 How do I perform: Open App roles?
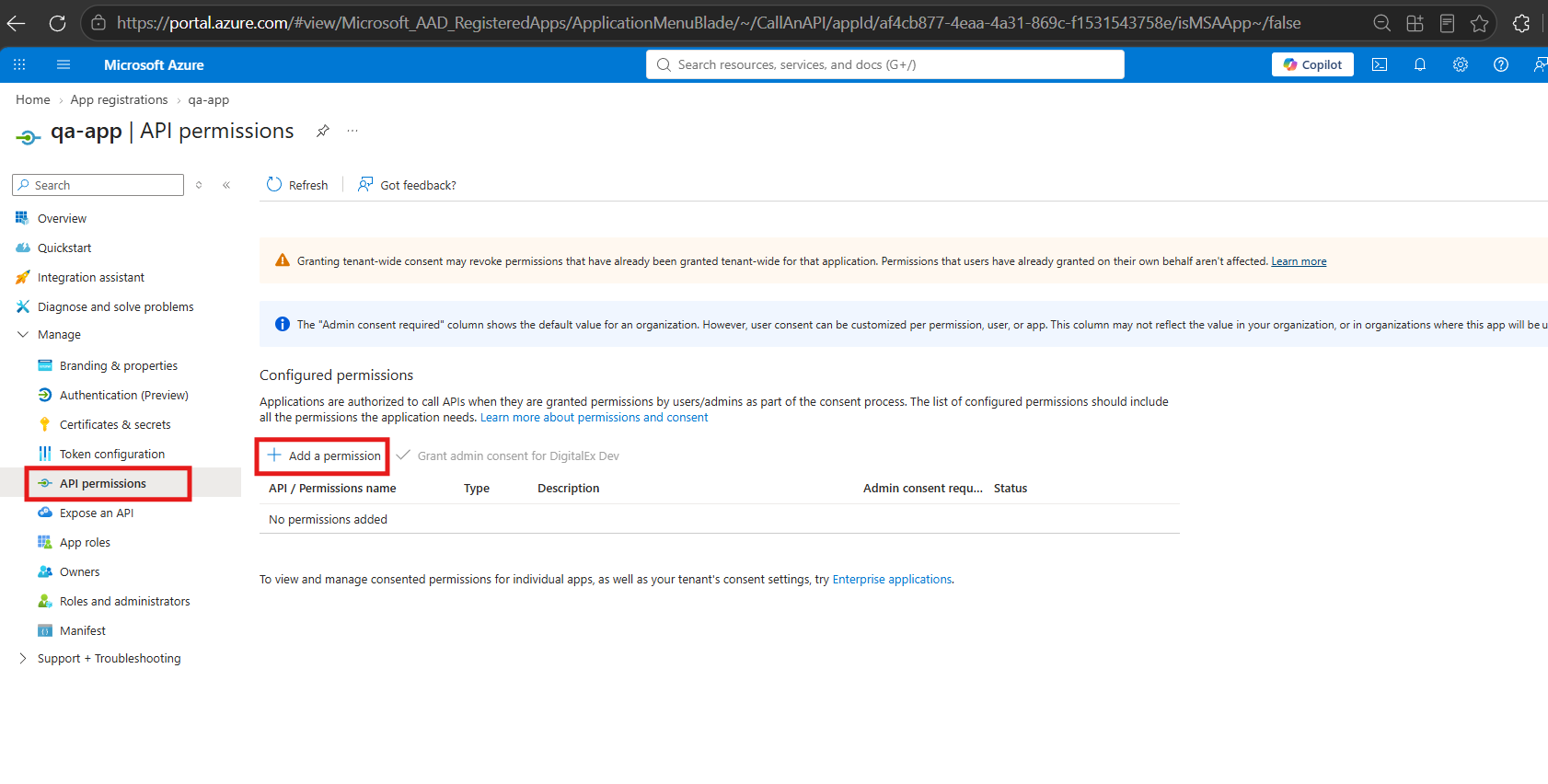[x=85, y=542]
